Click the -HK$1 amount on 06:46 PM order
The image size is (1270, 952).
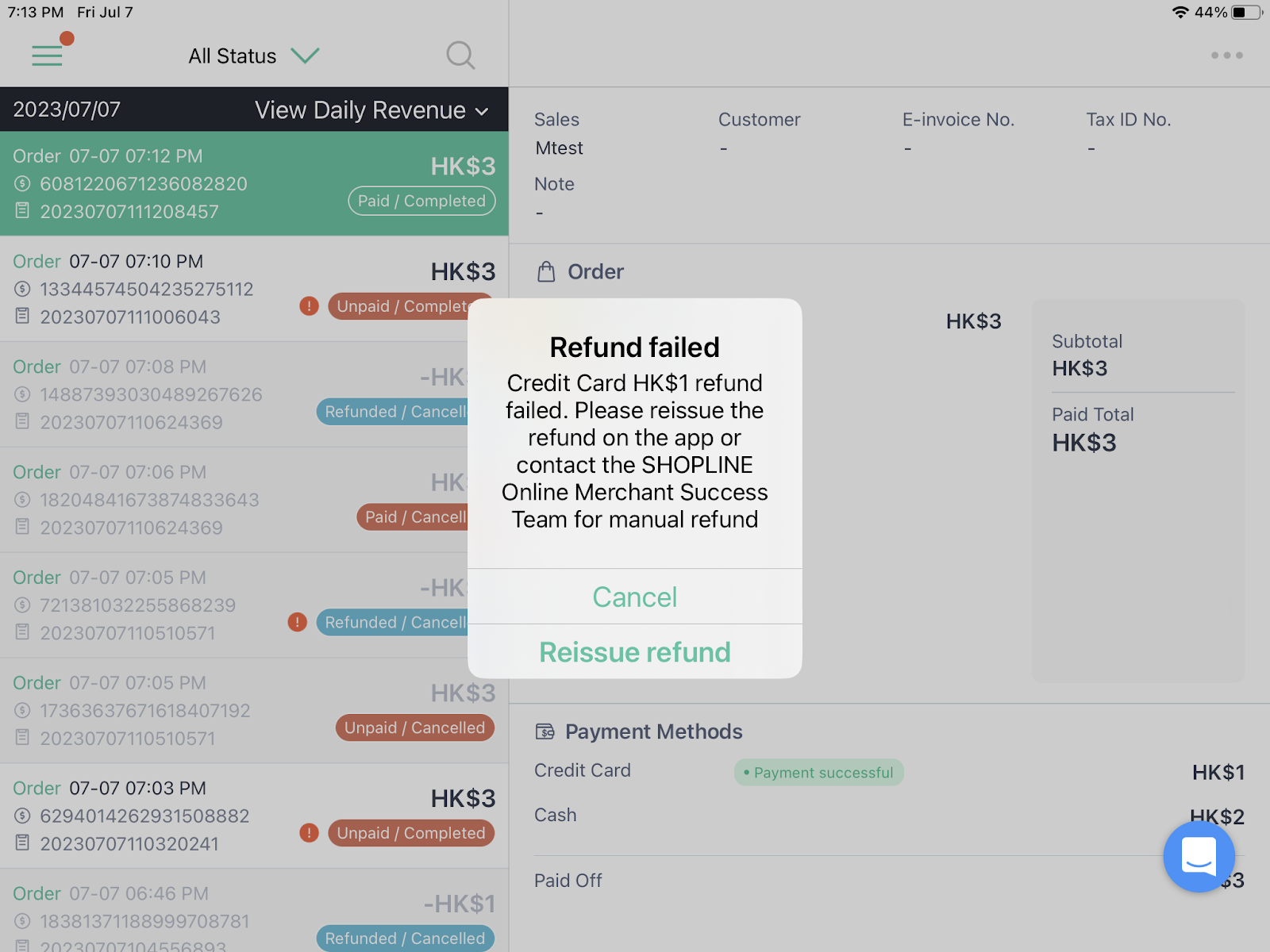tap(460, 904)
